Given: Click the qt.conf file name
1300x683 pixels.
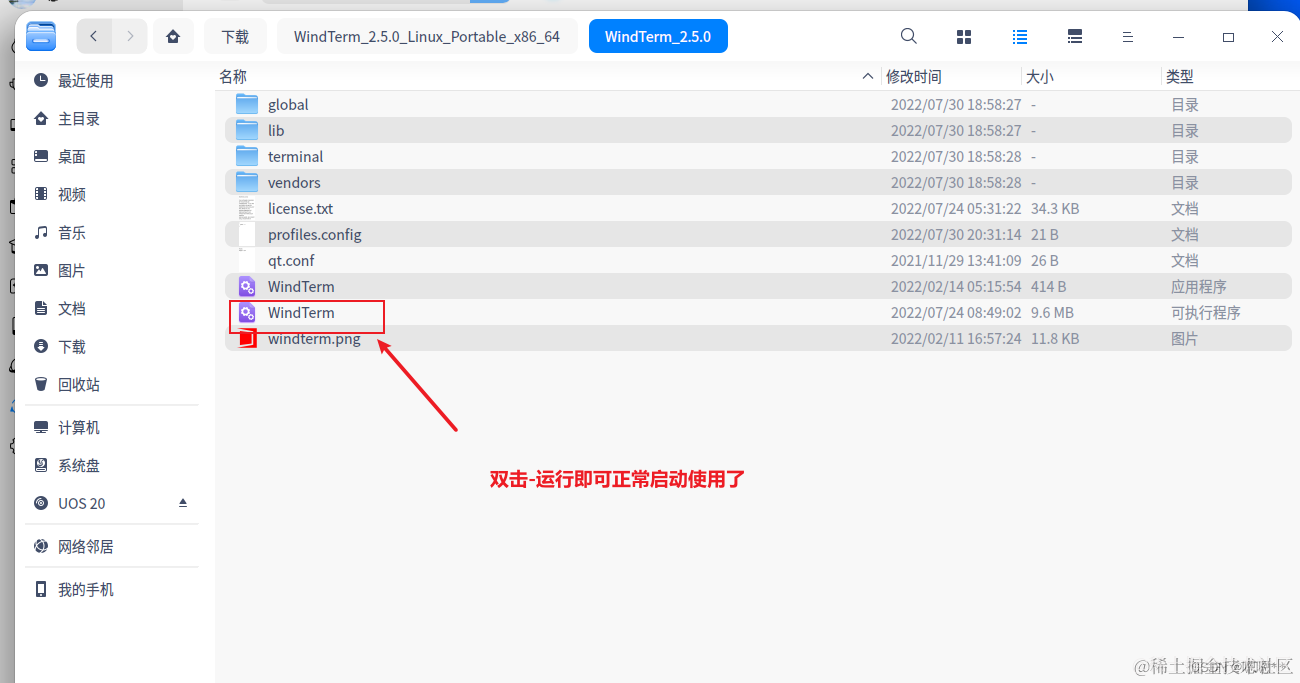Looking at the screenshot, I should pyautogui.click(x=291, y=261).
